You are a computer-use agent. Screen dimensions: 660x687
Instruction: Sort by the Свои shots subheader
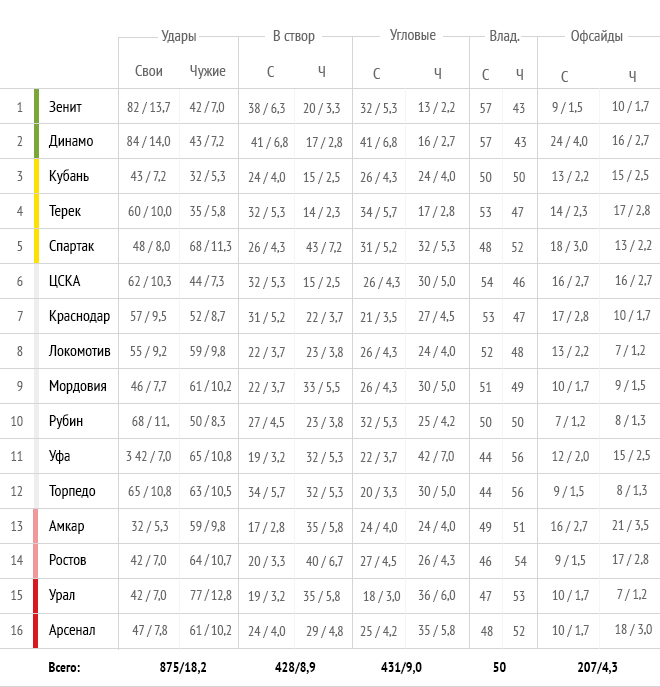pyautogui.click(x=149, y=71)
